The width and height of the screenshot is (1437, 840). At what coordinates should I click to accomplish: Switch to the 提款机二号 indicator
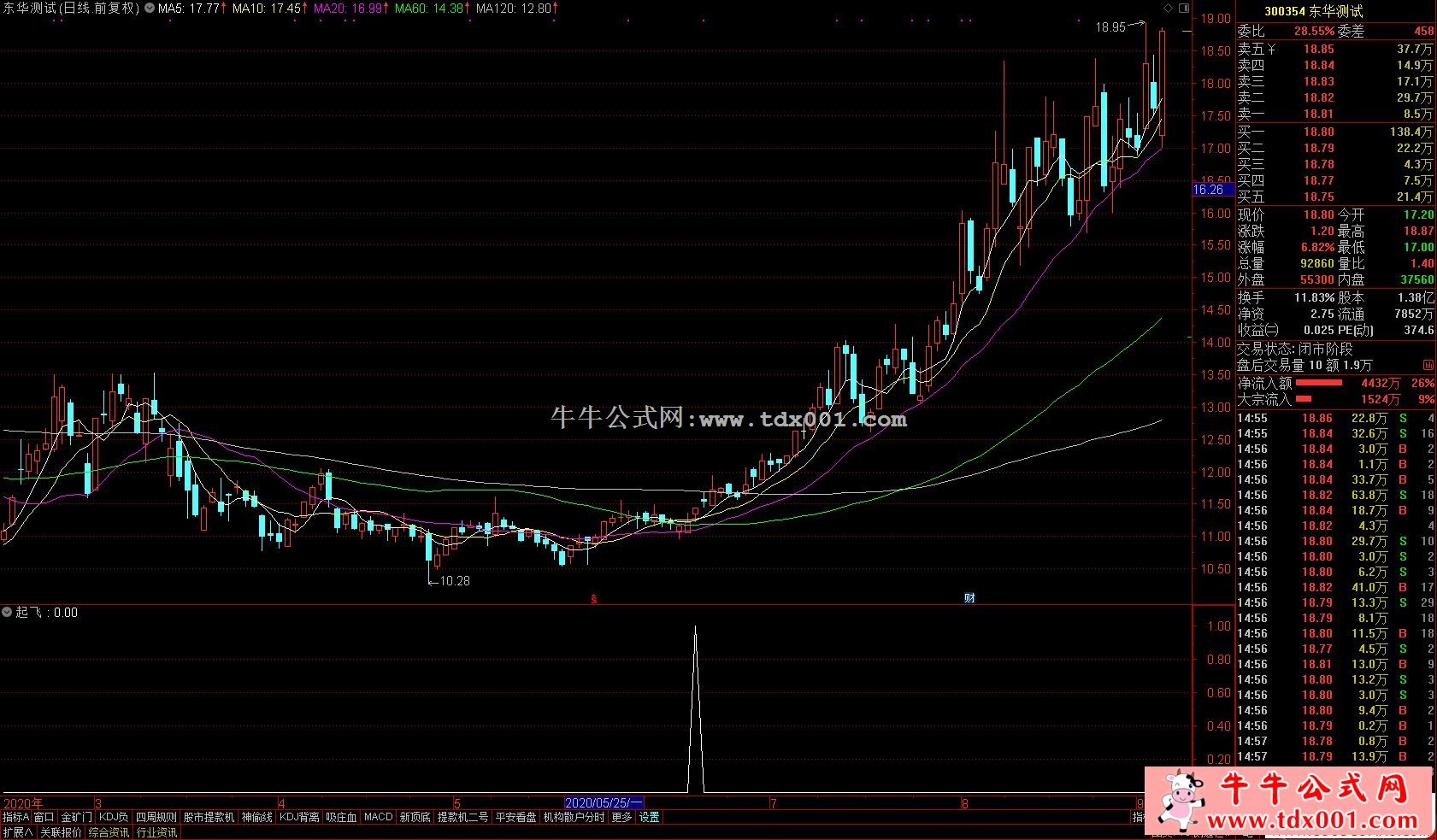[463, 818]
